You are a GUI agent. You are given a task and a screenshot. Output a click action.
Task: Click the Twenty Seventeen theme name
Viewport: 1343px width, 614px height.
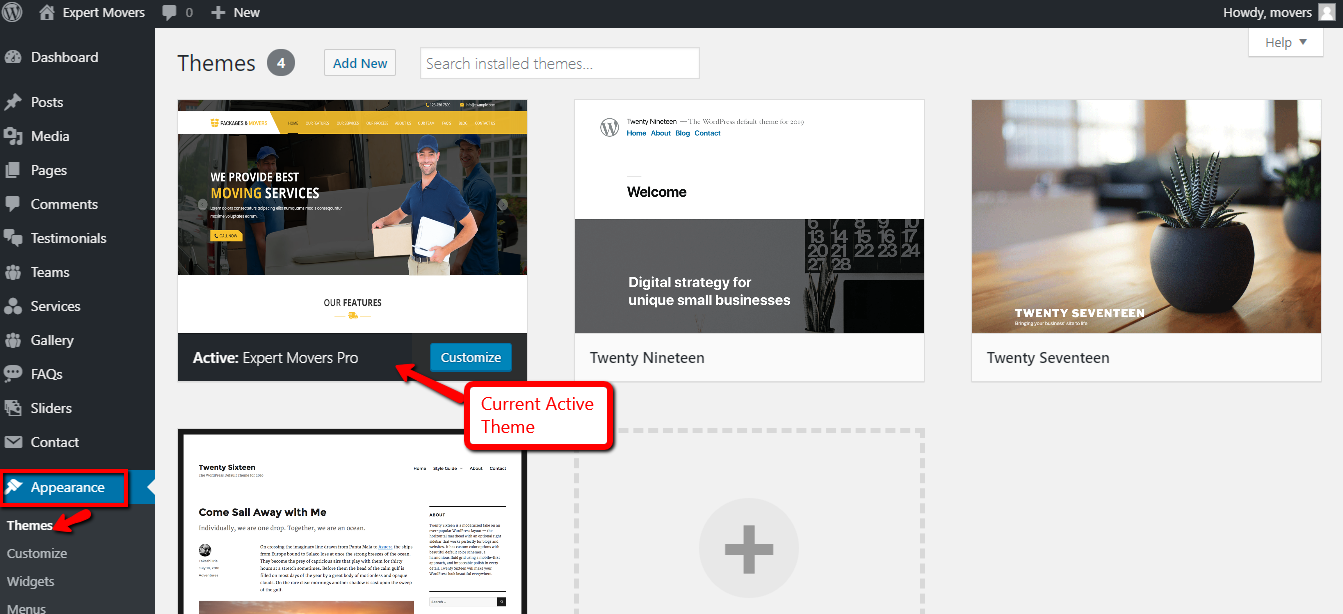(1048, 358)
